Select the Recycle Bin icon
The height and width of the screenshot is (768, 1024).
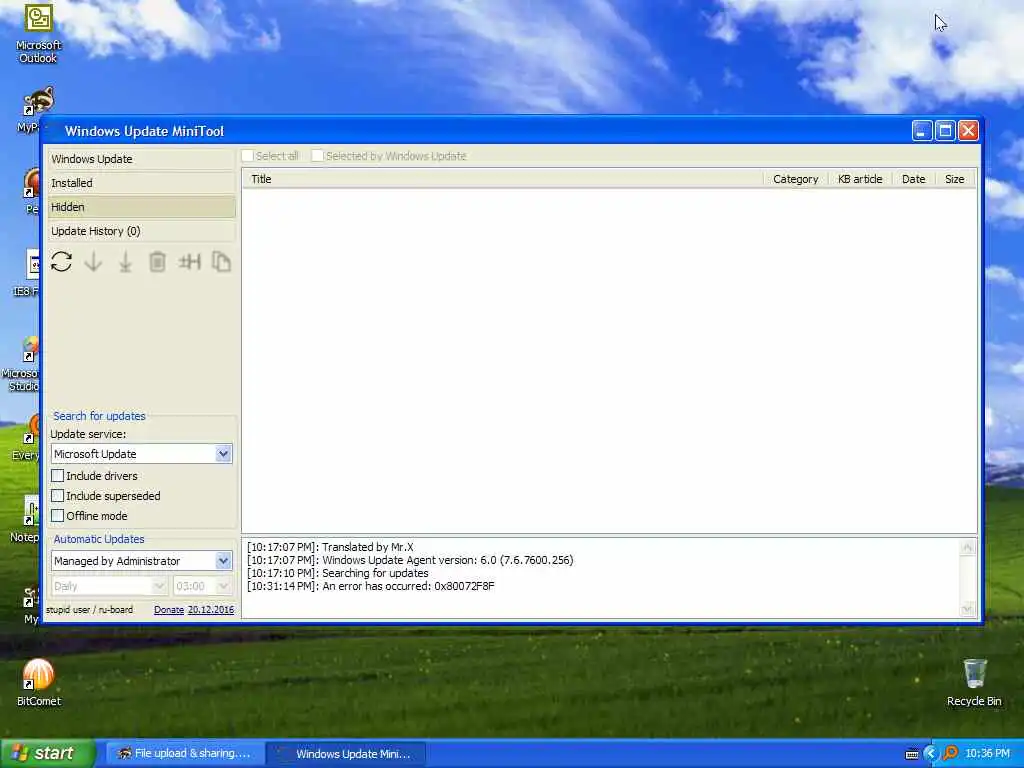click(x=974, y=682)
